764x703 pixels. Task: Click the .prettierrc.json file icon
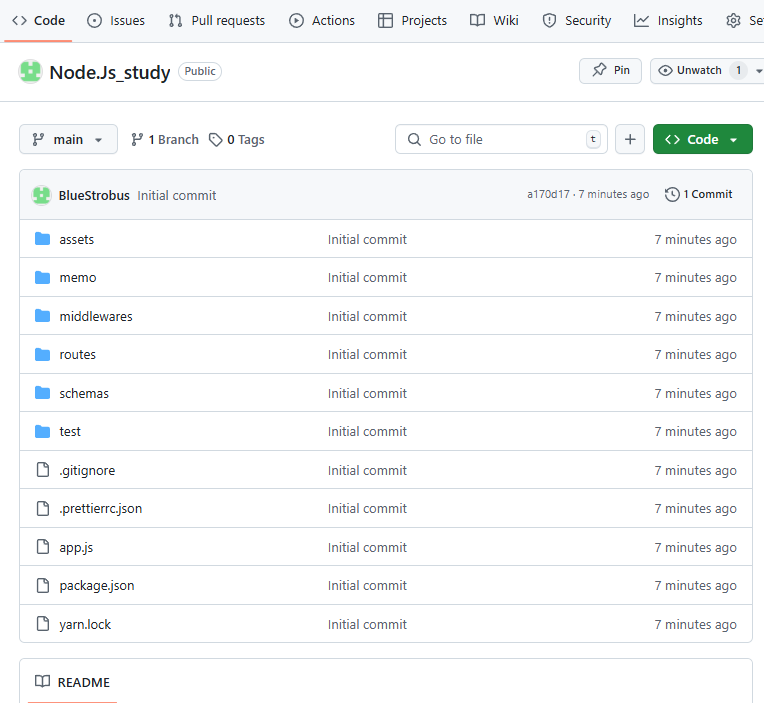(43, 509)
